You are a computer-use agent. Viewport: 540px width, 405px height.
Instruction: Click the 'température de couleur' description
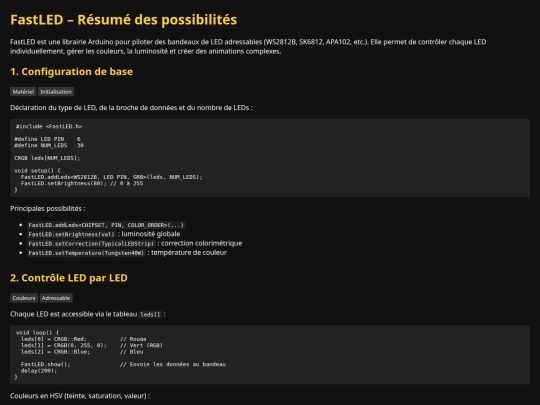[x=189, y=253]
